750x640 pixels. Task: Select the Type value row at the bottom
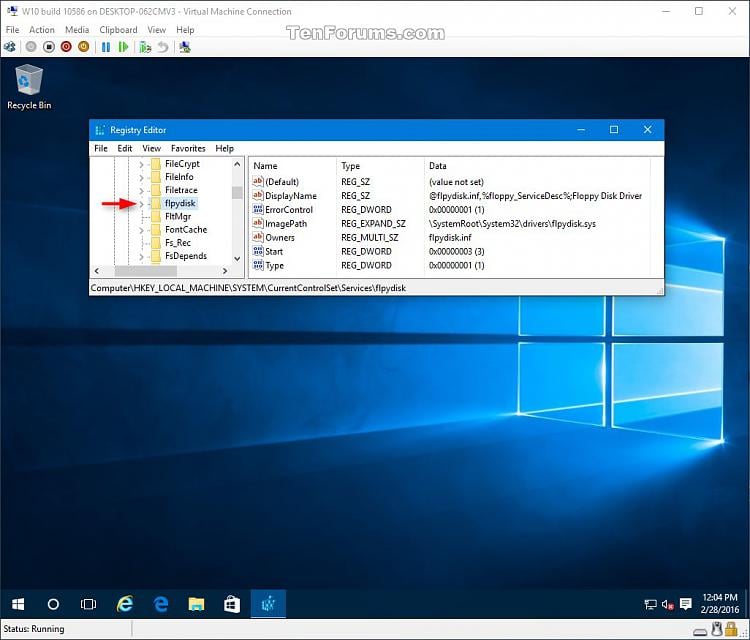[x=275, y=265]
